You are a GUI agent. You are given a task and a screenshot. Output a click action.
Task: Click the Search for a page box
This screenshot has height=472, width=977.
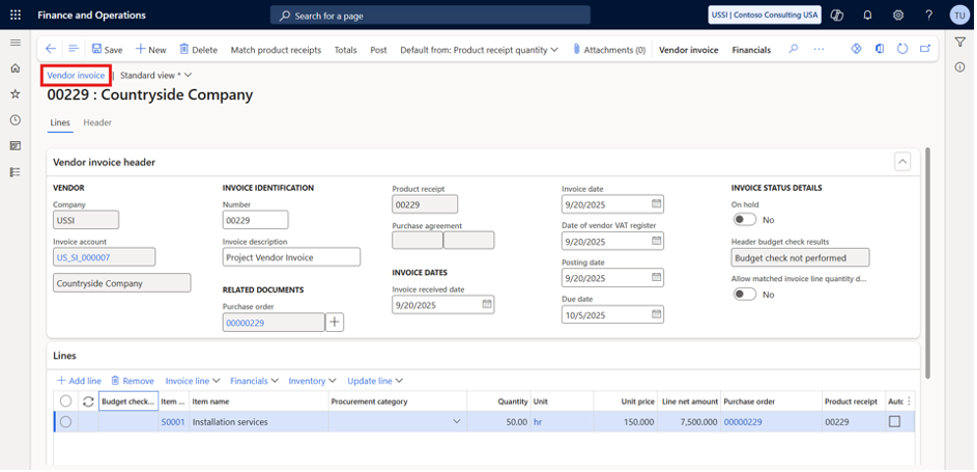pos(430,15)
